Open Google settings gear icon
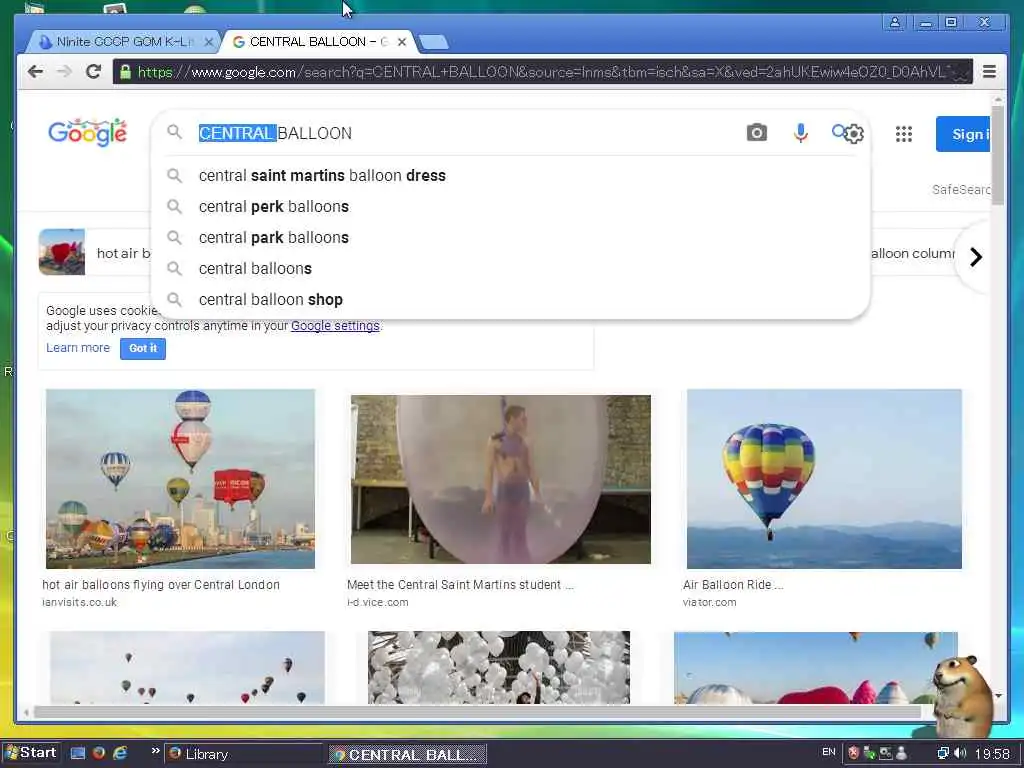This screenshot has height=768, width=1024. point(854,134)
